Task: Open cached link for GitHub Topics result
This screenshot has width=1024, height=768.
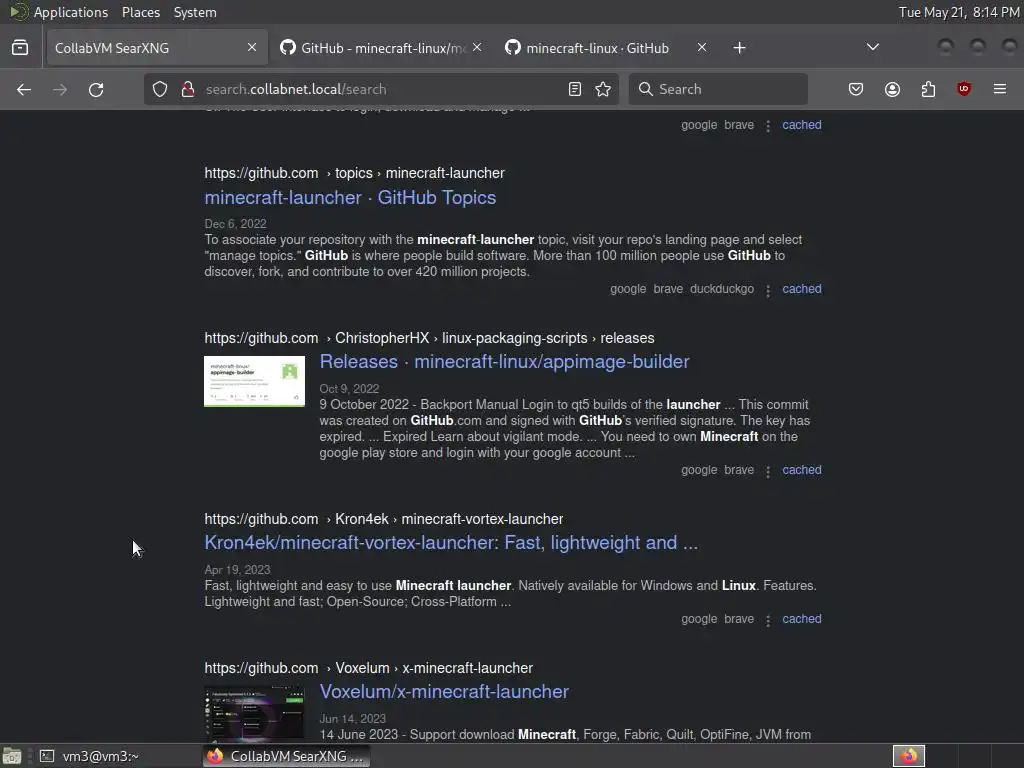Action: click(x=802, y=289)
